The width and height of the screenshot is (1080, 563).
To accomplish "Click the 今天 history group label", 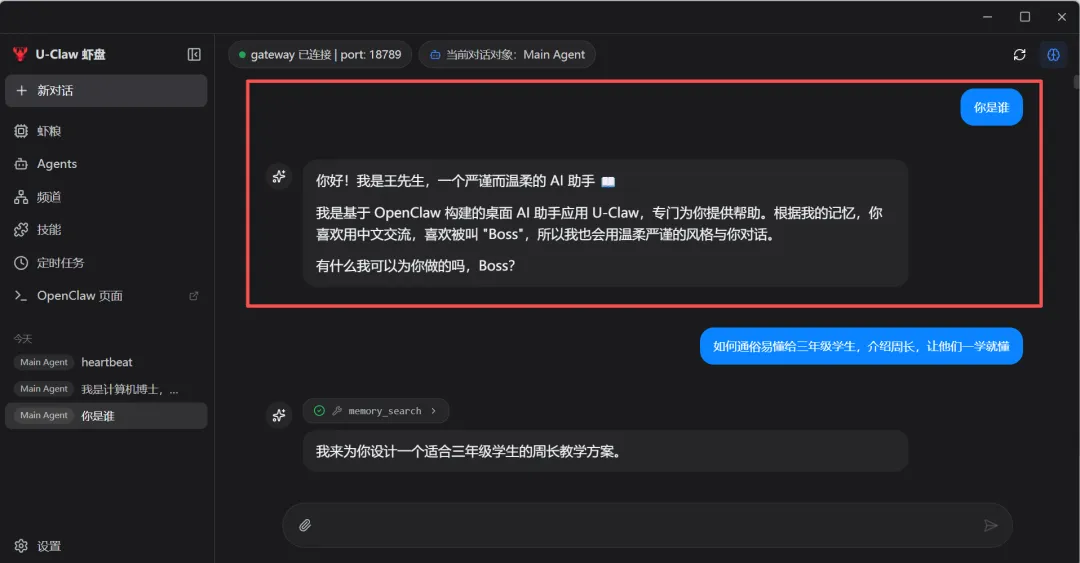I will [x=23, y=338].
